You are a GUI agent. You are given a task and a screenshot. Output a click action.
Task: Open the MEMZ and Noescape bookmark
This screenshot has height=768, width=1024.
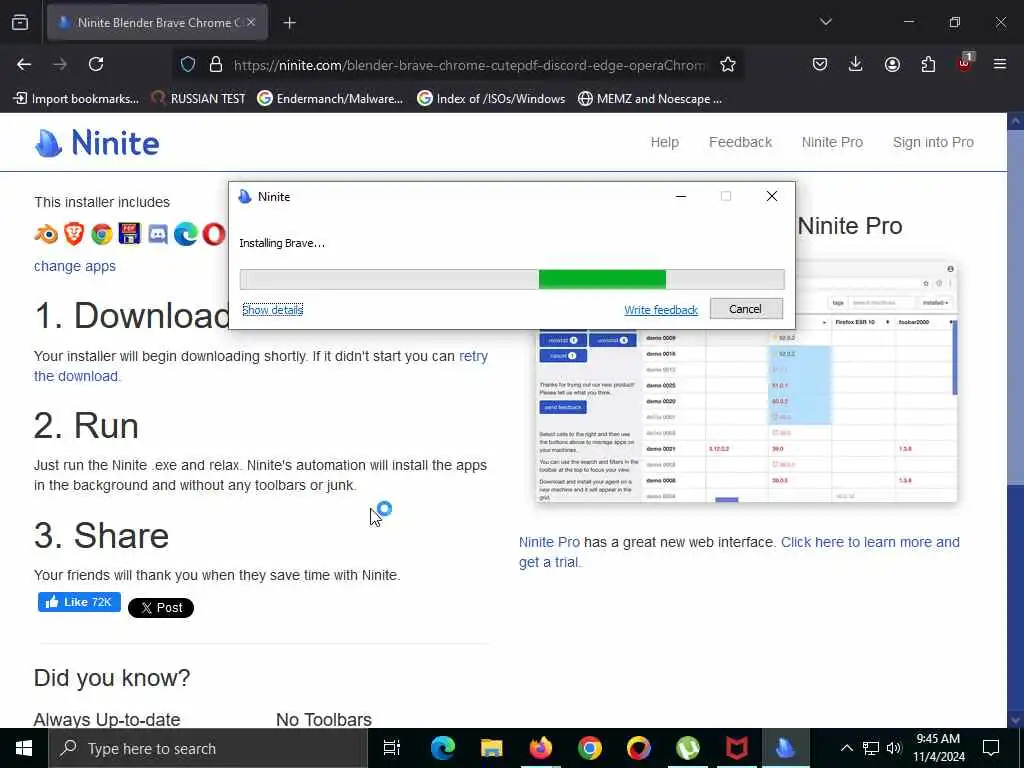(x=650, y=99)
